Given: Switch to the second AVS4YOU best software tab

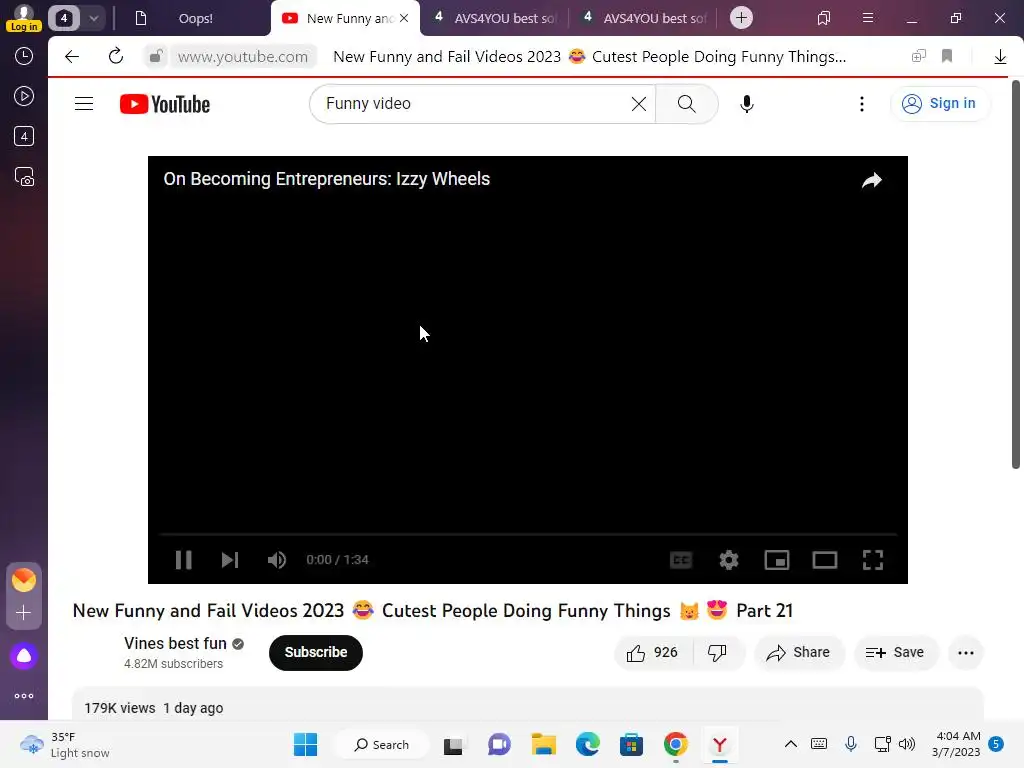Looking at the screenshot, I should point(644,18).
